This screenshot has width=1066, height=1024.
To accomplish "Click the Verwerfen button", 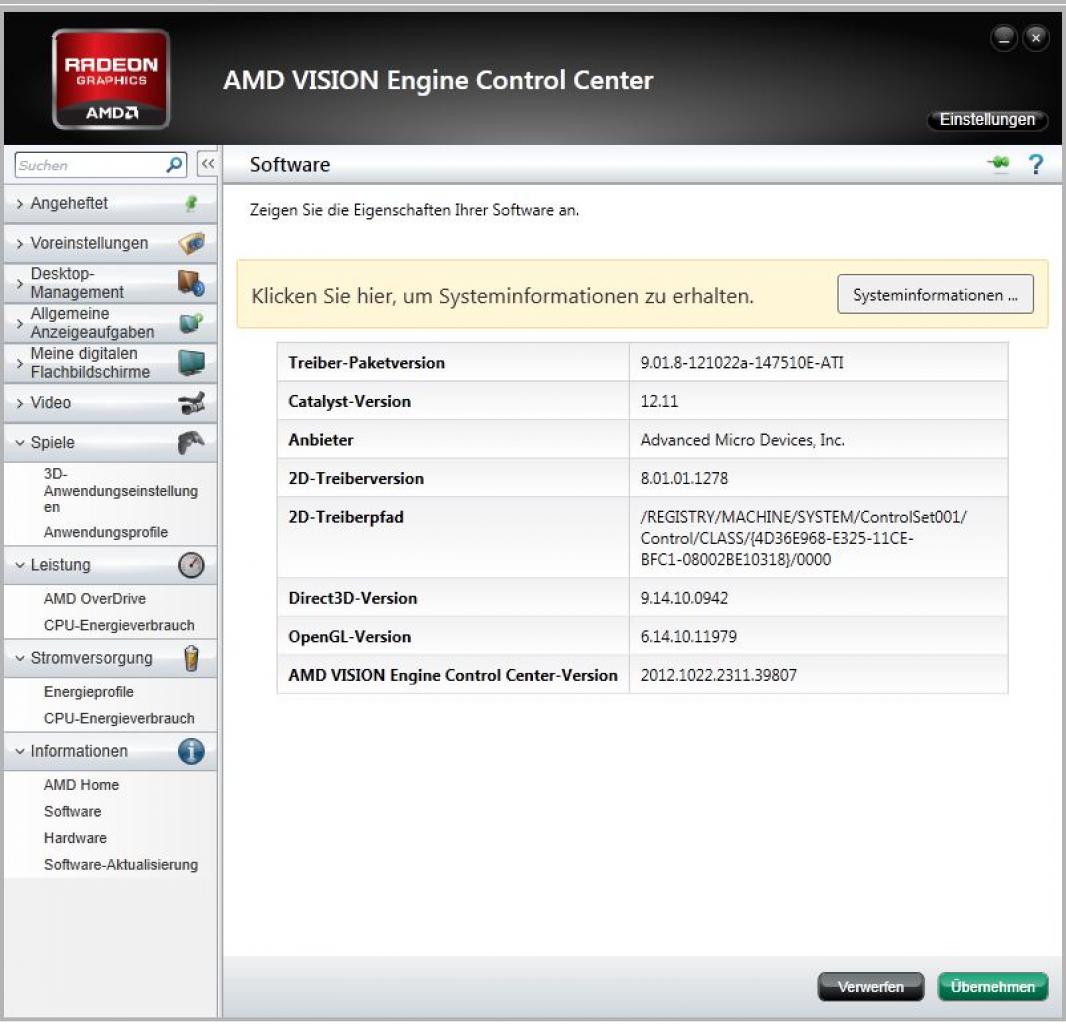I will point(870,987).
